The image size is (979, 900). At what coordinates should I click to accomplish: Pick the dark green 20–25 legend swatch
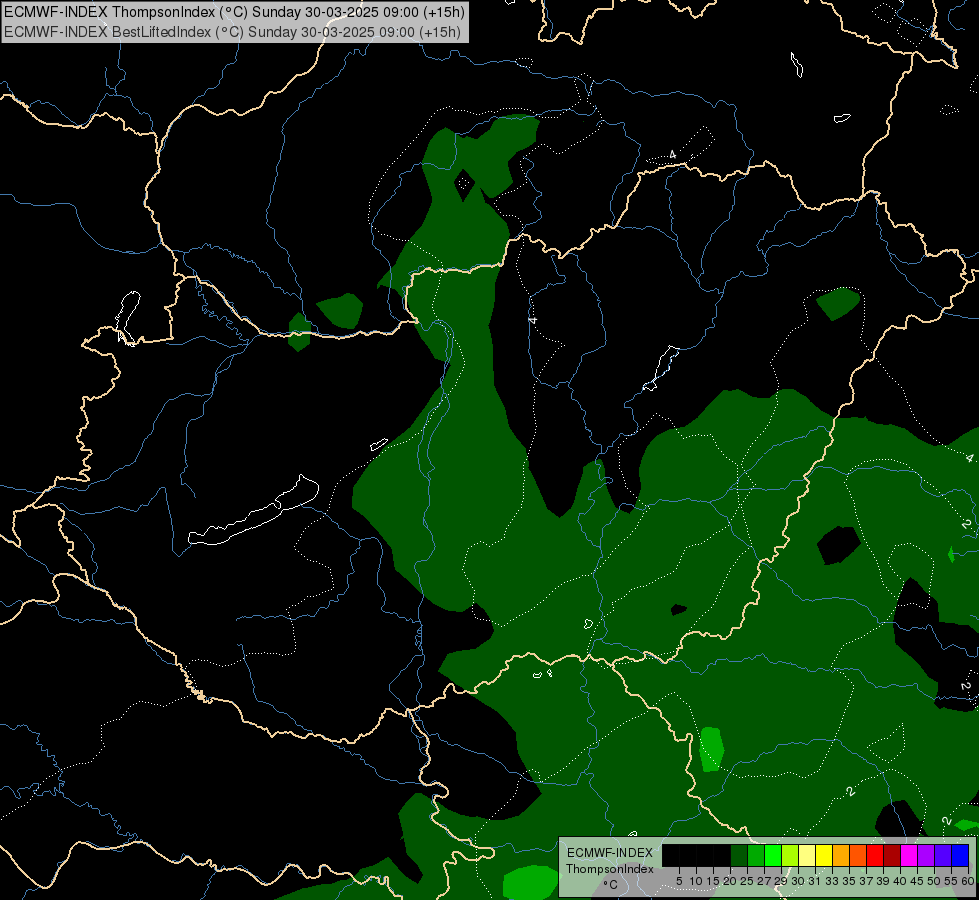tap(739, 855)
